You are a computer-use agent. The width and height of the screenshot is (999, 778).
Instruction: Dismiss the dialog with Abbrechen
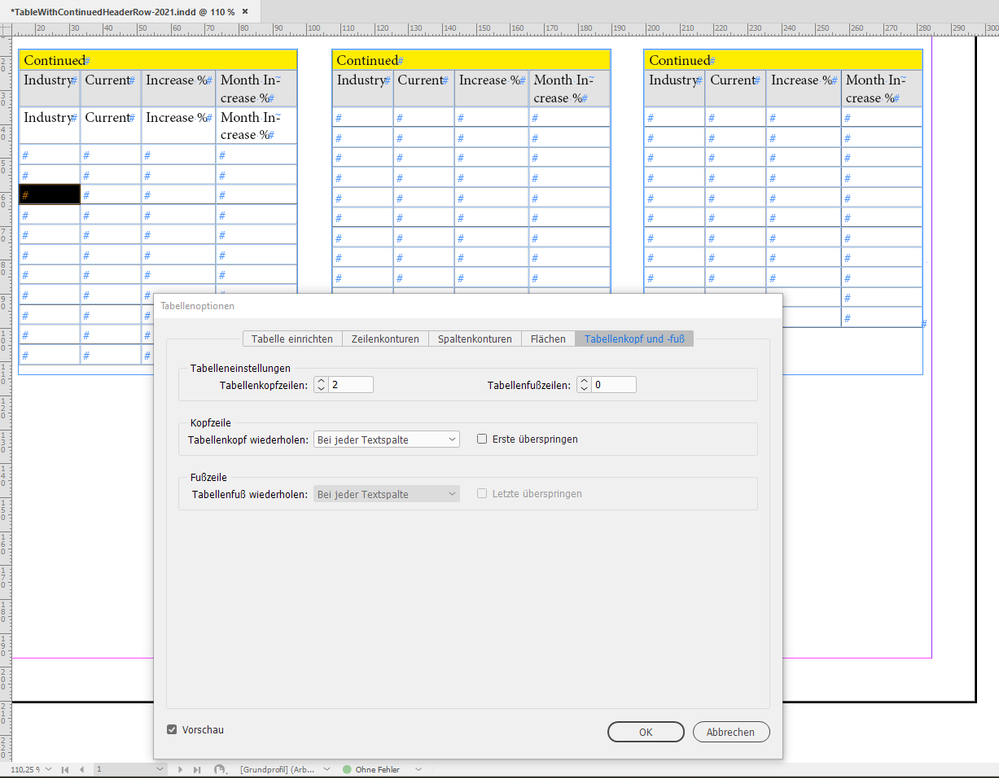tap(733, 731)
